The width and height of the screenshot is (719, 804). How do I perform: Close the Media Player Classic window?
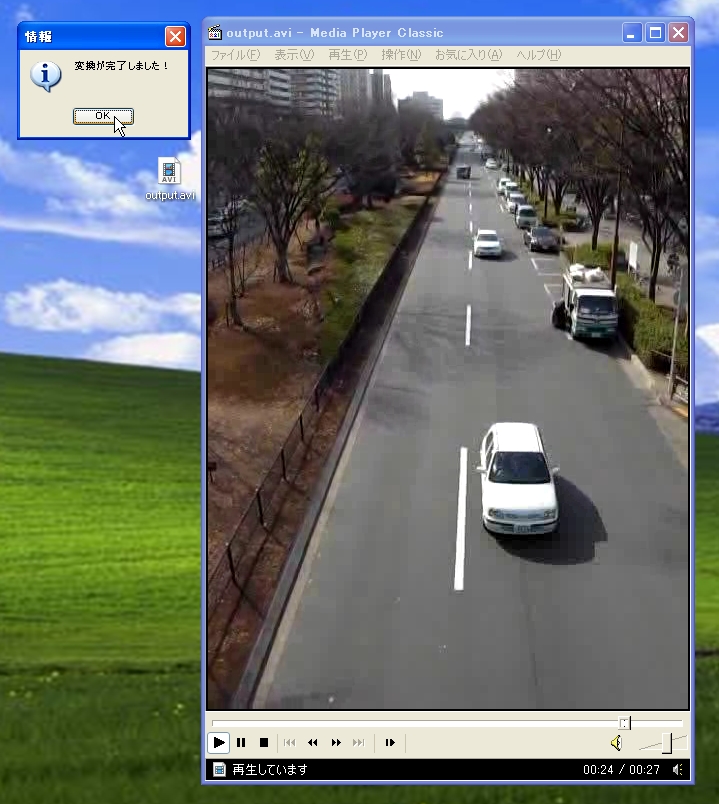coord(678,33)
